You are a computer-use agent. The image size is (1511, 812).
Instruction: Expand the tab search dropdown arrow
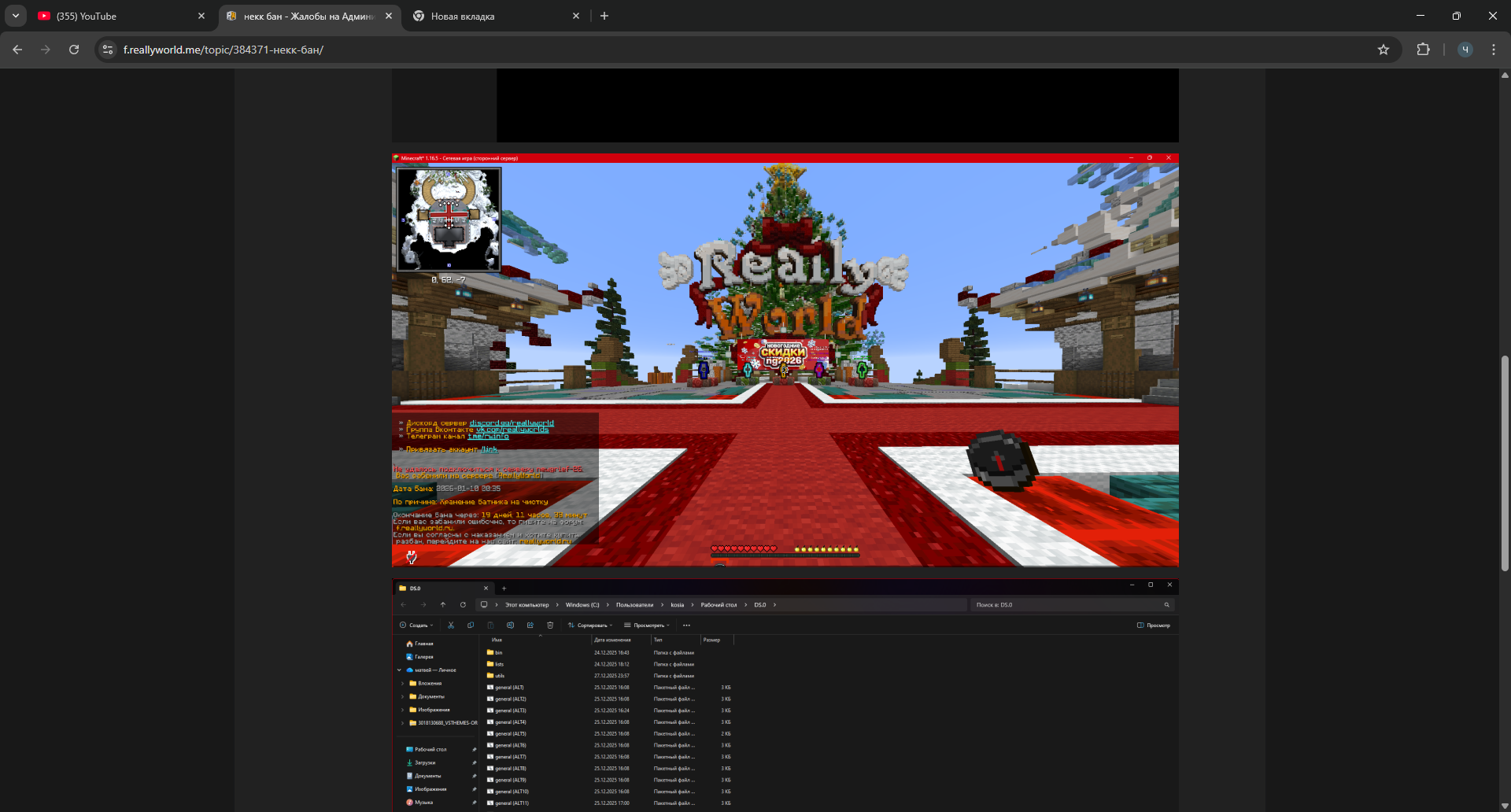coord(16,16)
